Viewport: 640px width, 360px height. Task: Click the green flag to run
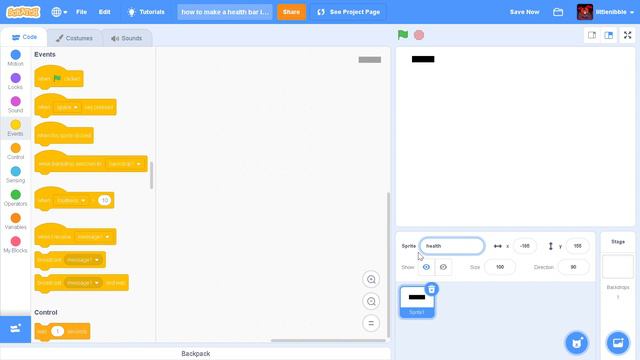[403, 35]
